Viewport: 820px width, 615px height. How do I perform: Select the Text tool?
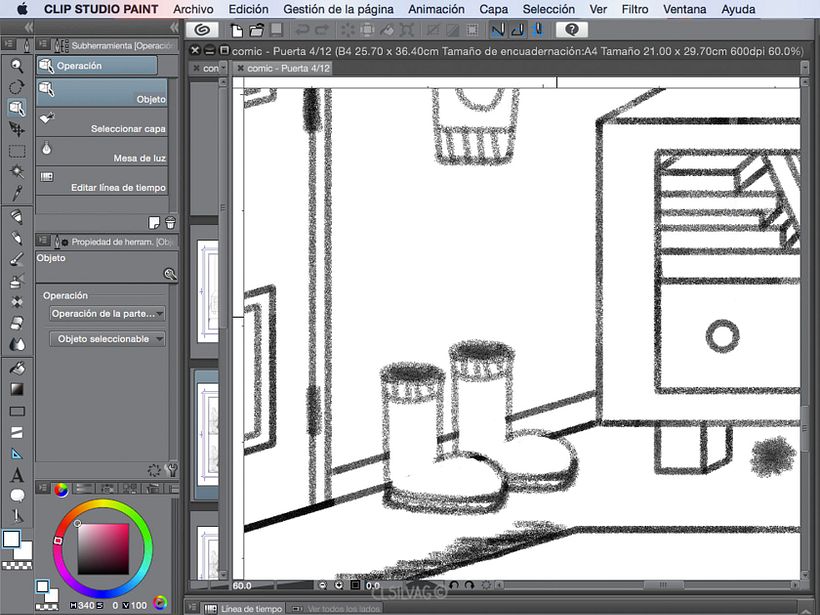17,475
